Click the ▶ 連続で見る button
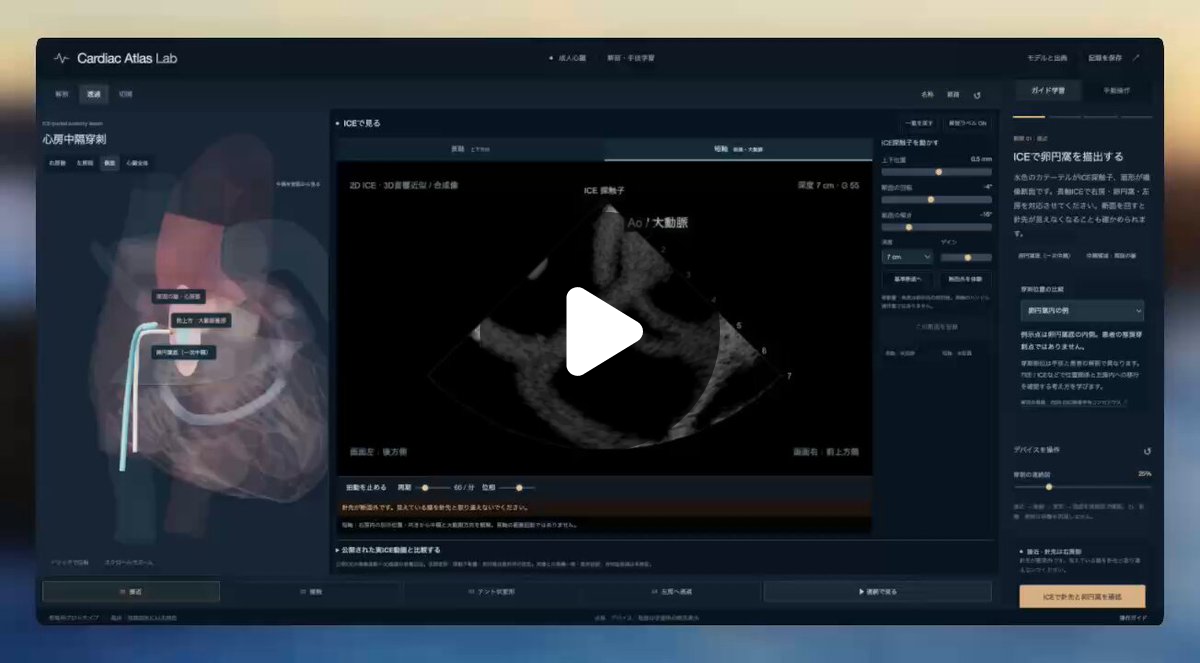This screenshot has height=663, width=1200. 878,592
